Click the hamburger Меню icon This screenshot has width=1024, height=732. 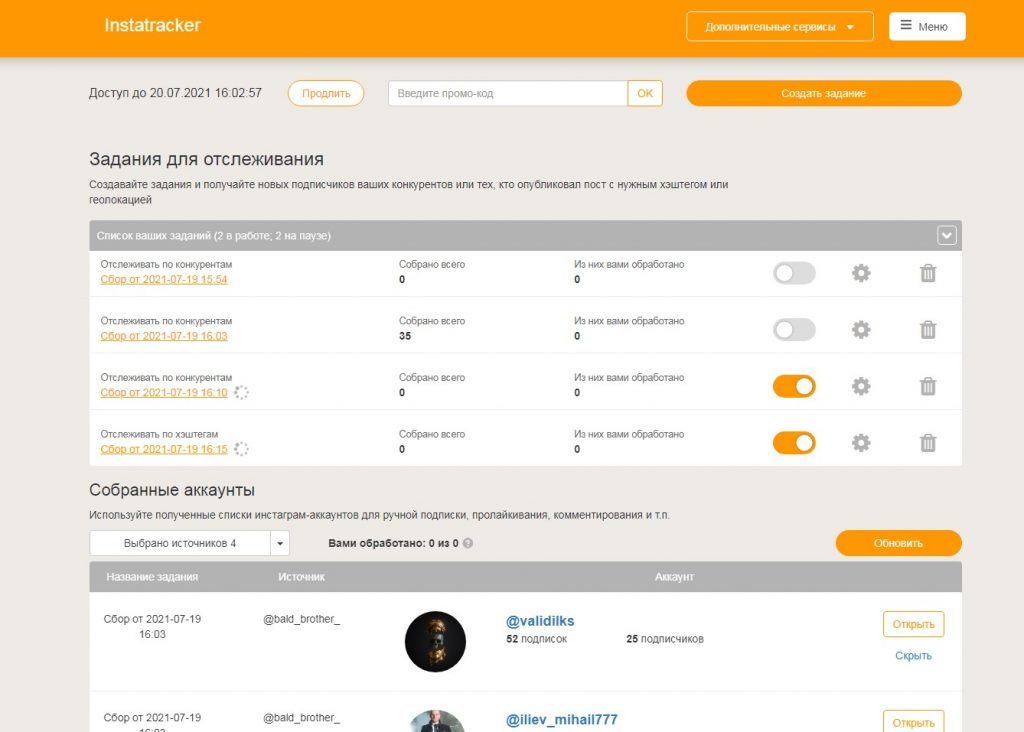(906, 25)
